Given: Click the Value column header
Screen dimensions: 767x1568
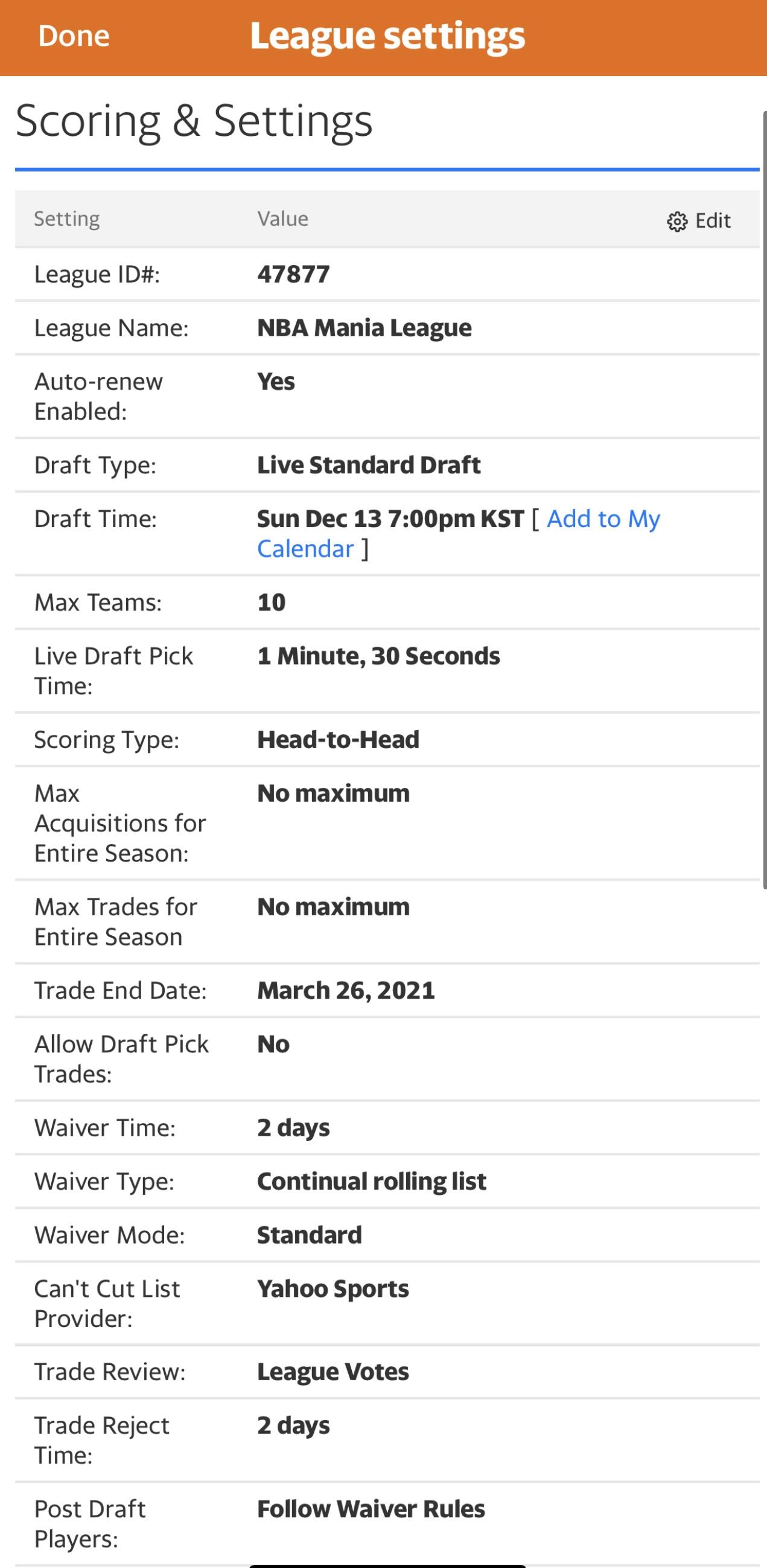Looking at the screenshot, I should click(282, 219).
